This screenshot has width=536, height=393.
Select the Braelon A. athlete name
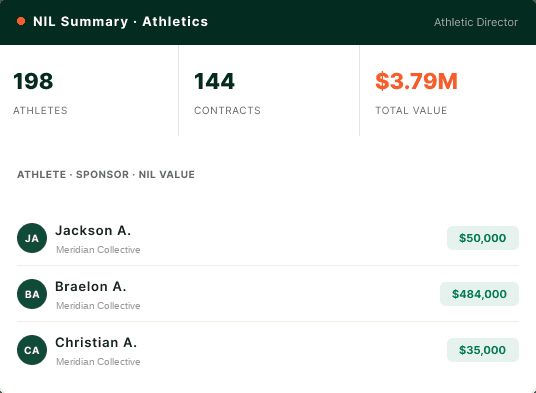pos(91,287)
